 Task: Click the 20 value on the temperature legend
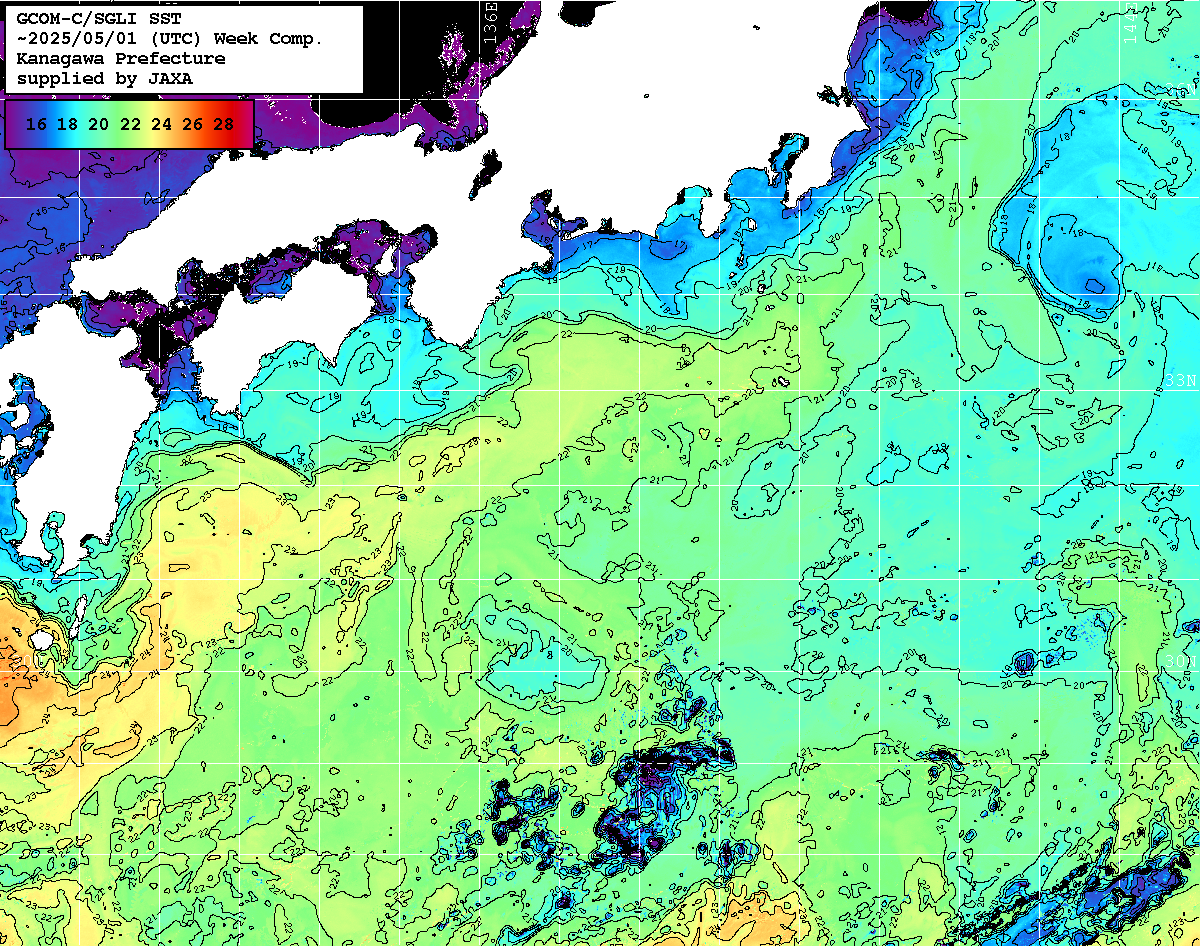coord(98,125)
